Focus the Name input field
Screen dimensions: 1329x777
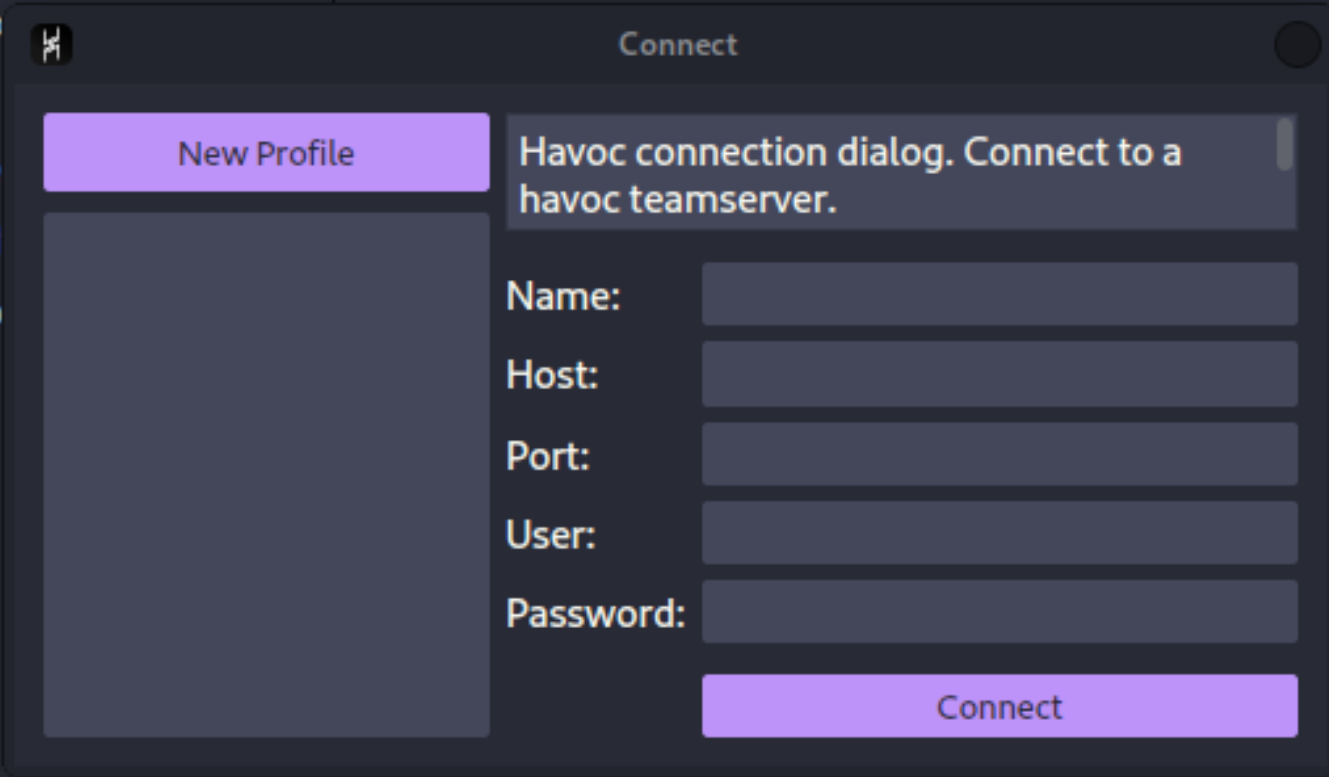coord(999,295)
